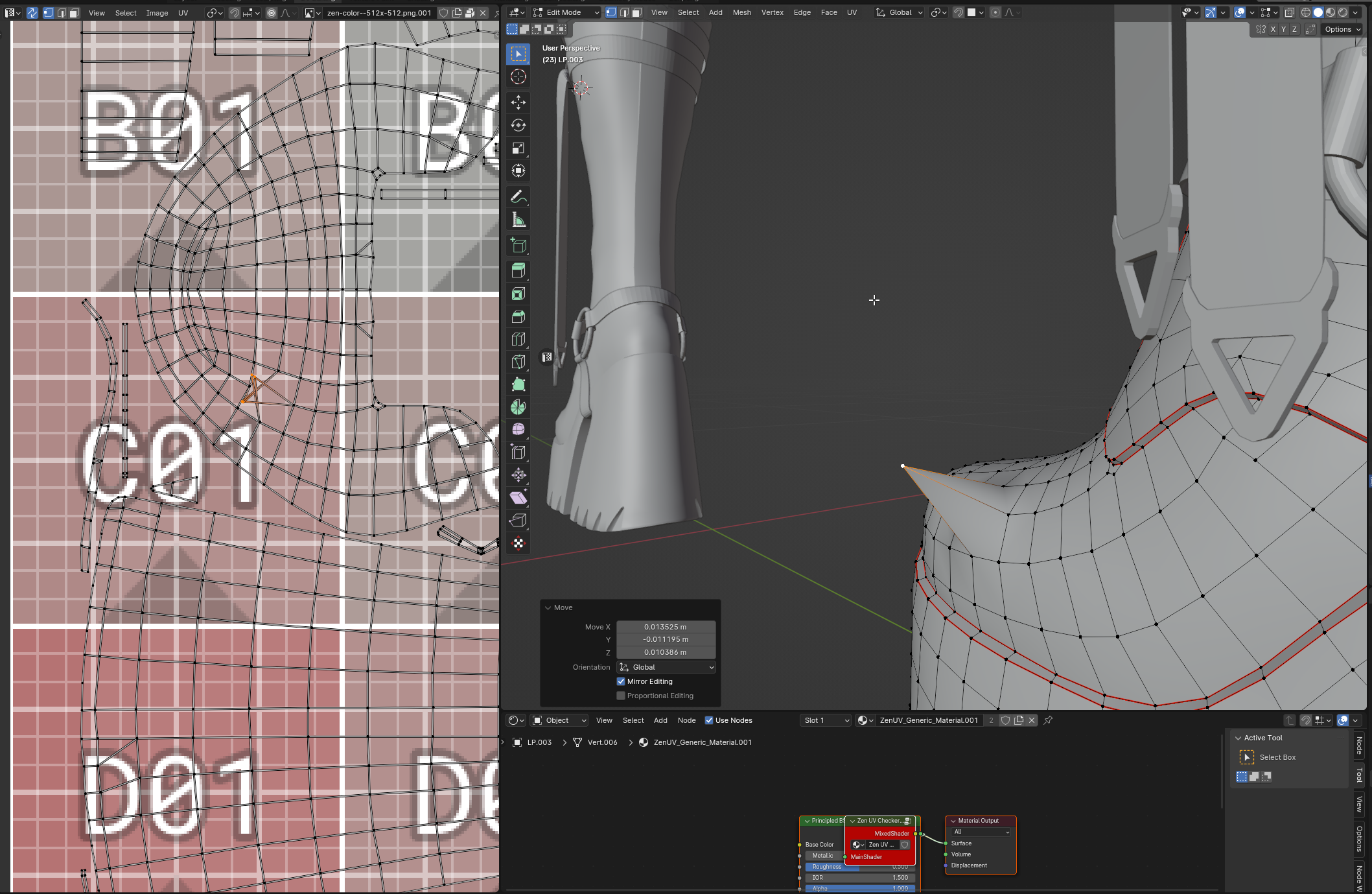Click the LP.003 breadcrumb
Viewport: 1372px width, 894px height.
click(x=539, y=742)
